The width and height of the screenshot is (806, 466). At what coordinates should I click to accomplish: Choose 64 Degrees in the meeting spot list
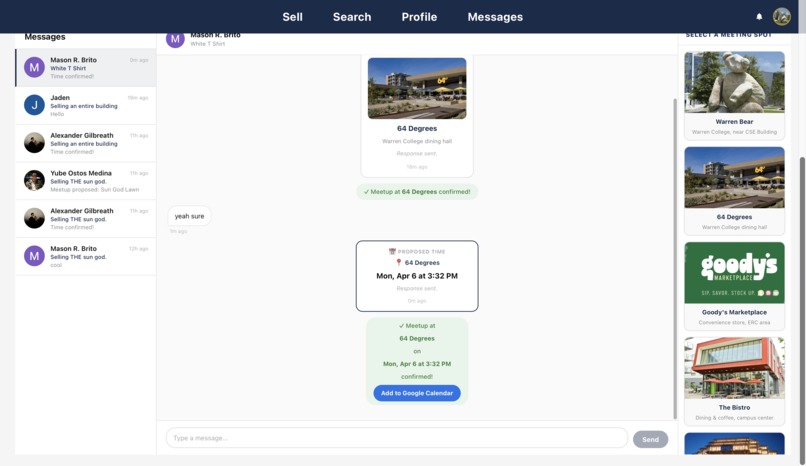point(734,191)
